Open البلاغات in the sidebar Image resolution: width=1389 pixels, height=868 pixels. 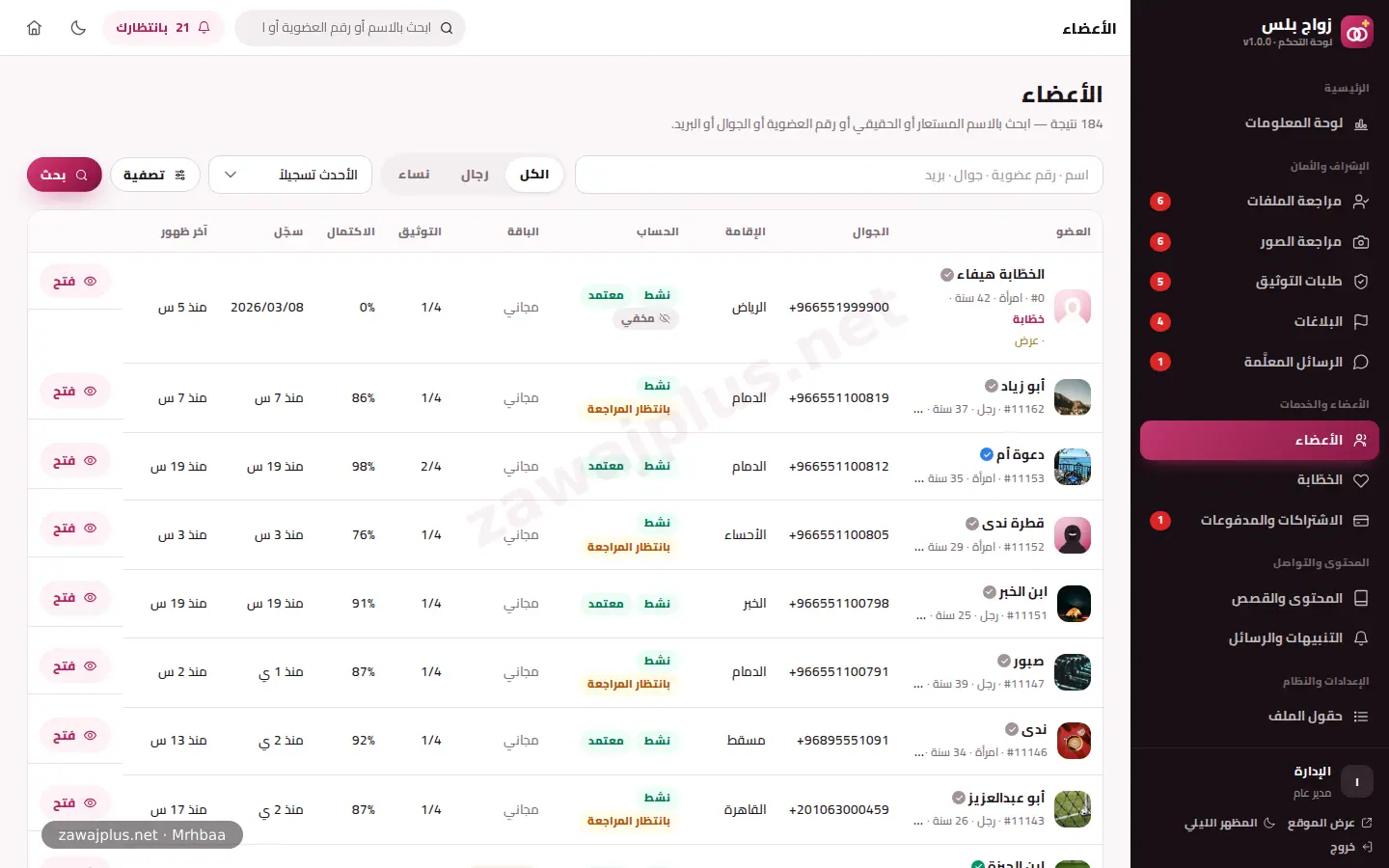coord(1260,321)
